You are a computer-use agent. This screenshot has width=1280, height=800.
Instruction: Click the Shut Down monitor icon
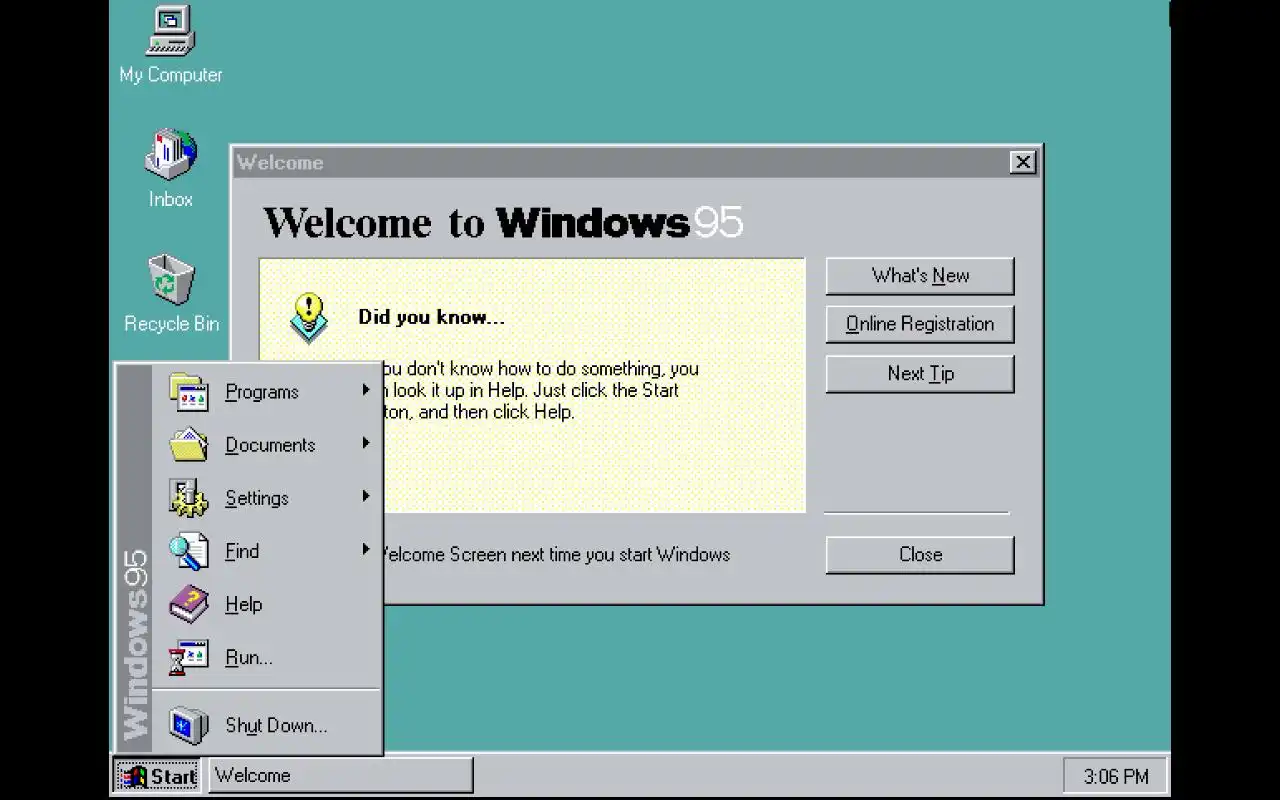[189, 725]
